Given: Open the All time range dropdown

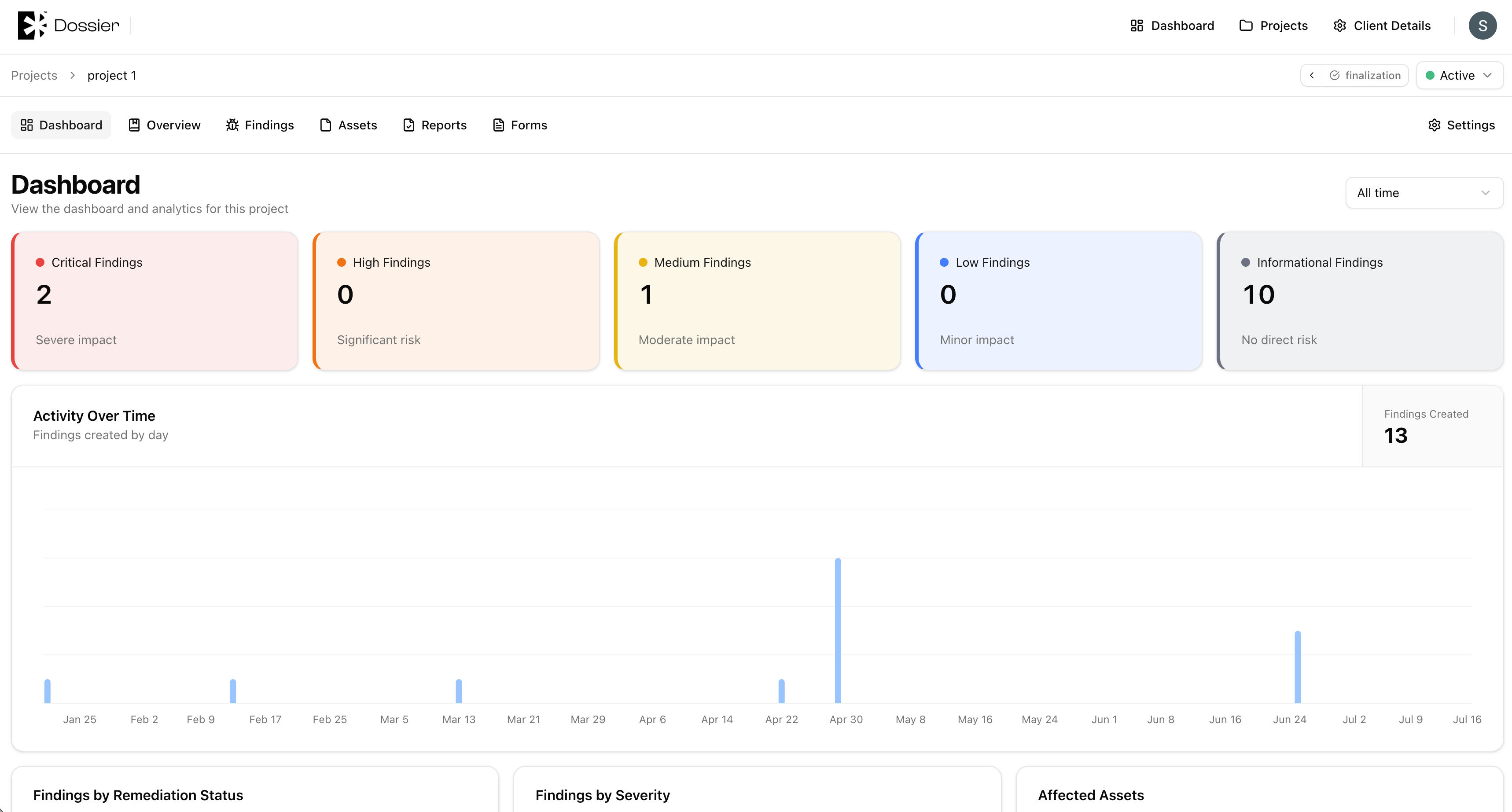Looking at the screenshot, I should tap(1424, 193).
